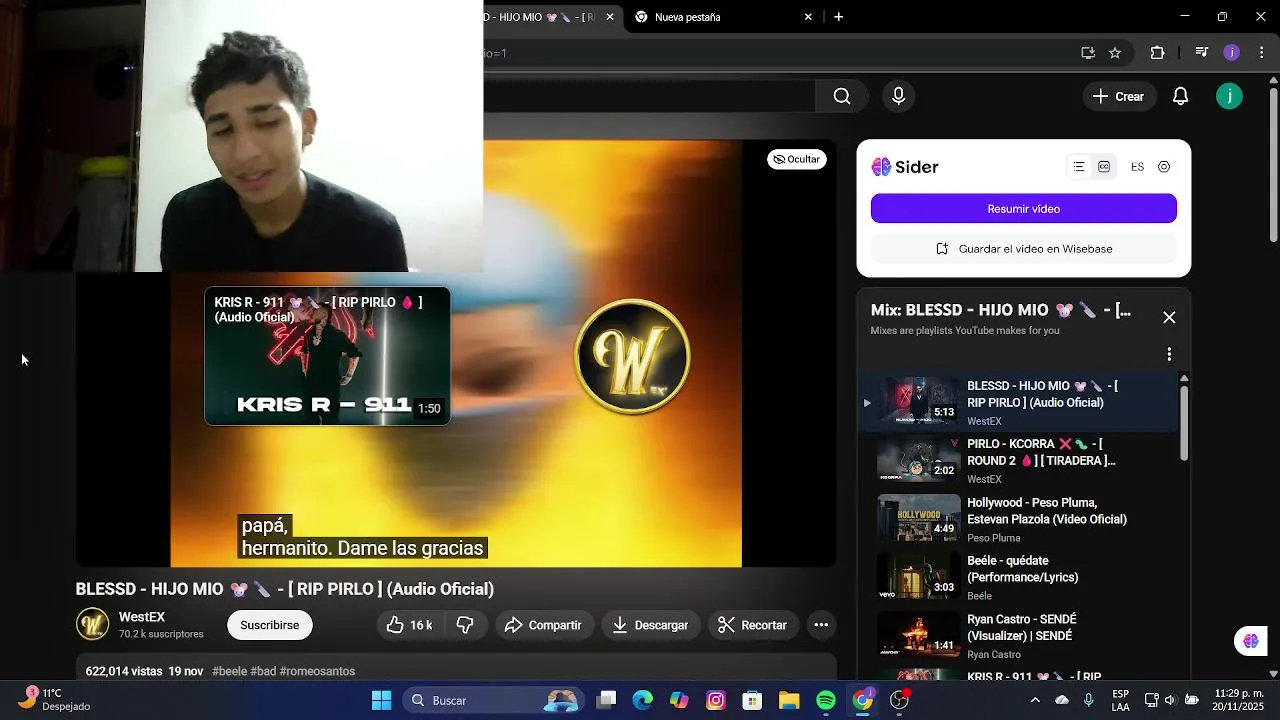
Task: Click the taskbar microphone tray icon
Action: pyautogui.click(x=1089, y=700)
